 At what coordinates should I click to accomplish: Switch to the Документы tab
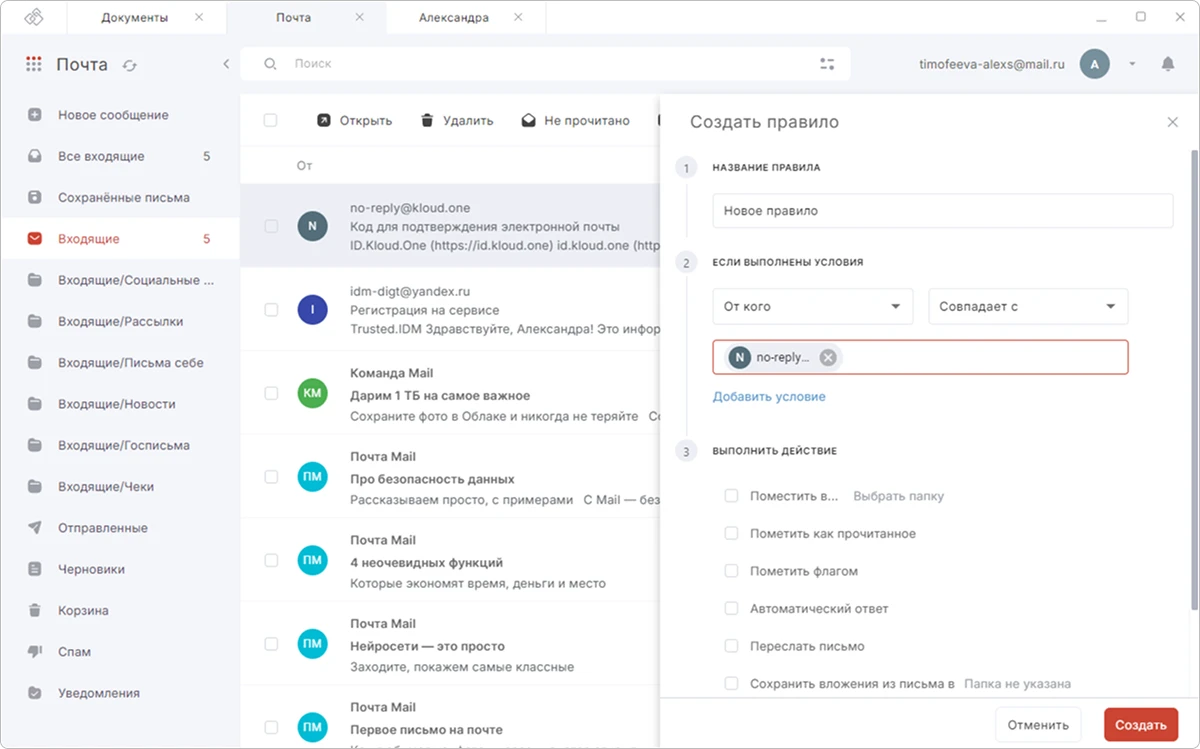tap(135, 18)
